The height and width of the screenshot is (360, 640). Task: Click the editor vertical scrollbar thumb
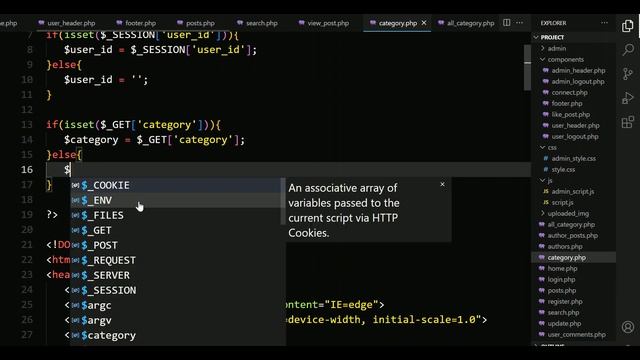pyautogui.click(x=527, y=67)
